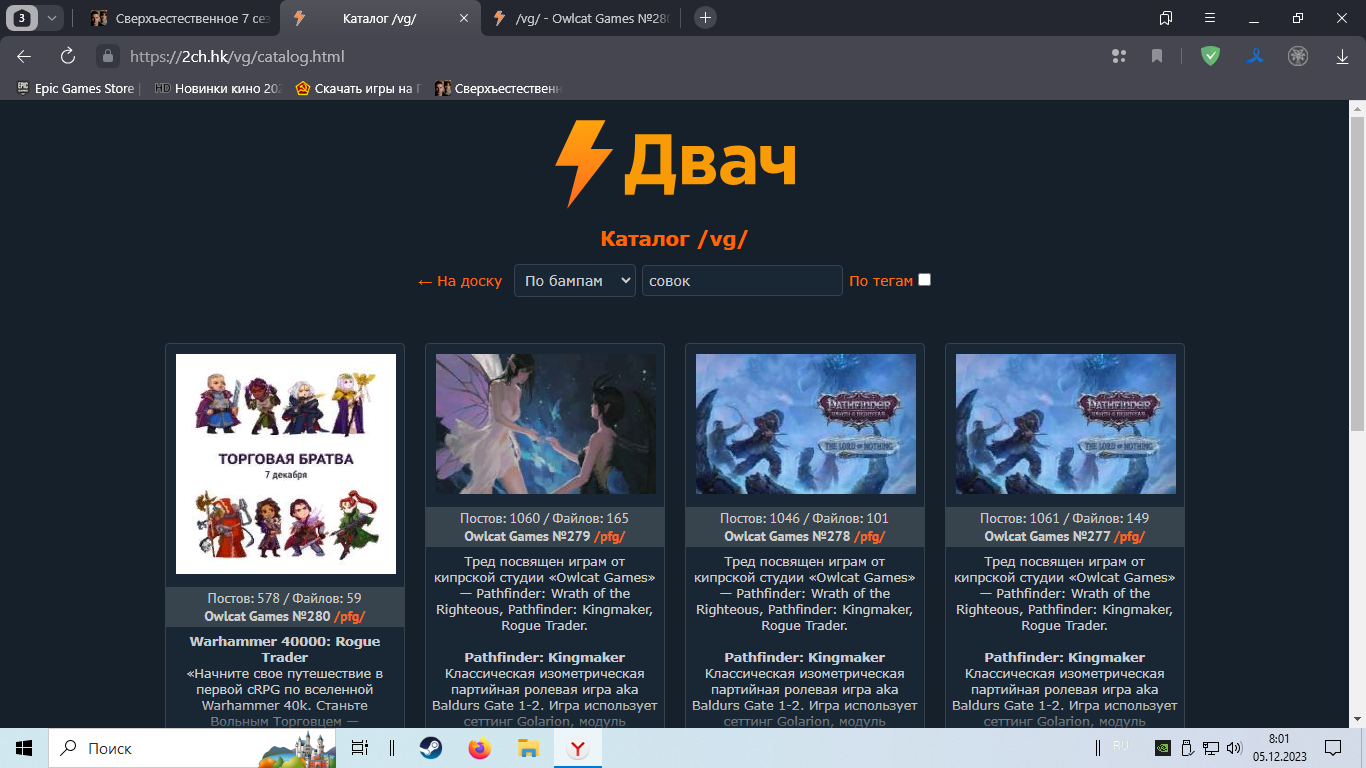
Task: Open the По бампам sort dropdown
Action: click(575, 281)
